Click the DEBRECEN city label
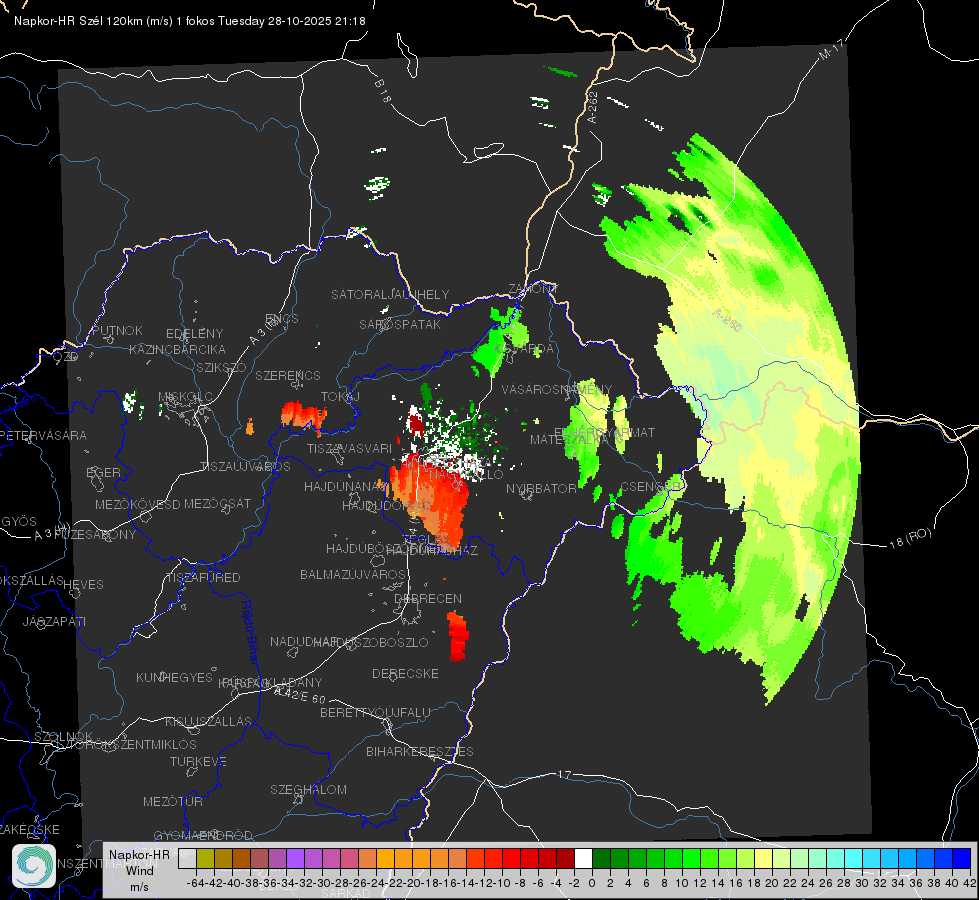The width and height of the screenshot is (979, 900). pyautogui.click(x=428, y=598)
